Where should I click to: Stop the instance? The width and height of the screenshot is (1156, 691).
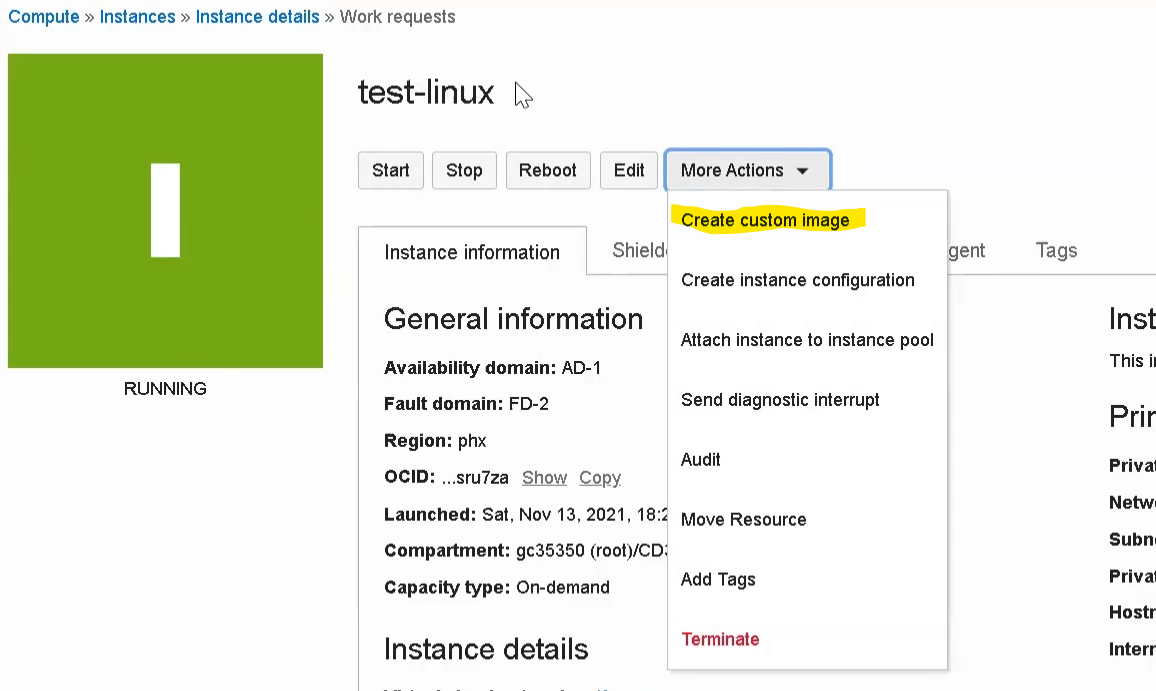click(x=464, y=170)
